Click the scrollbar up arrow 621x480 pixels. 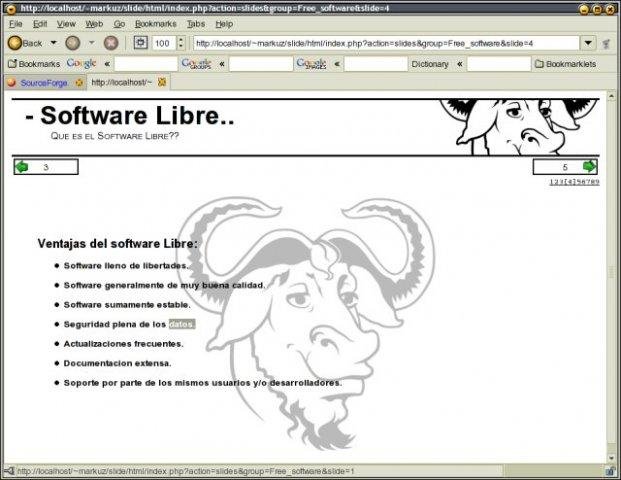point(611,95)
